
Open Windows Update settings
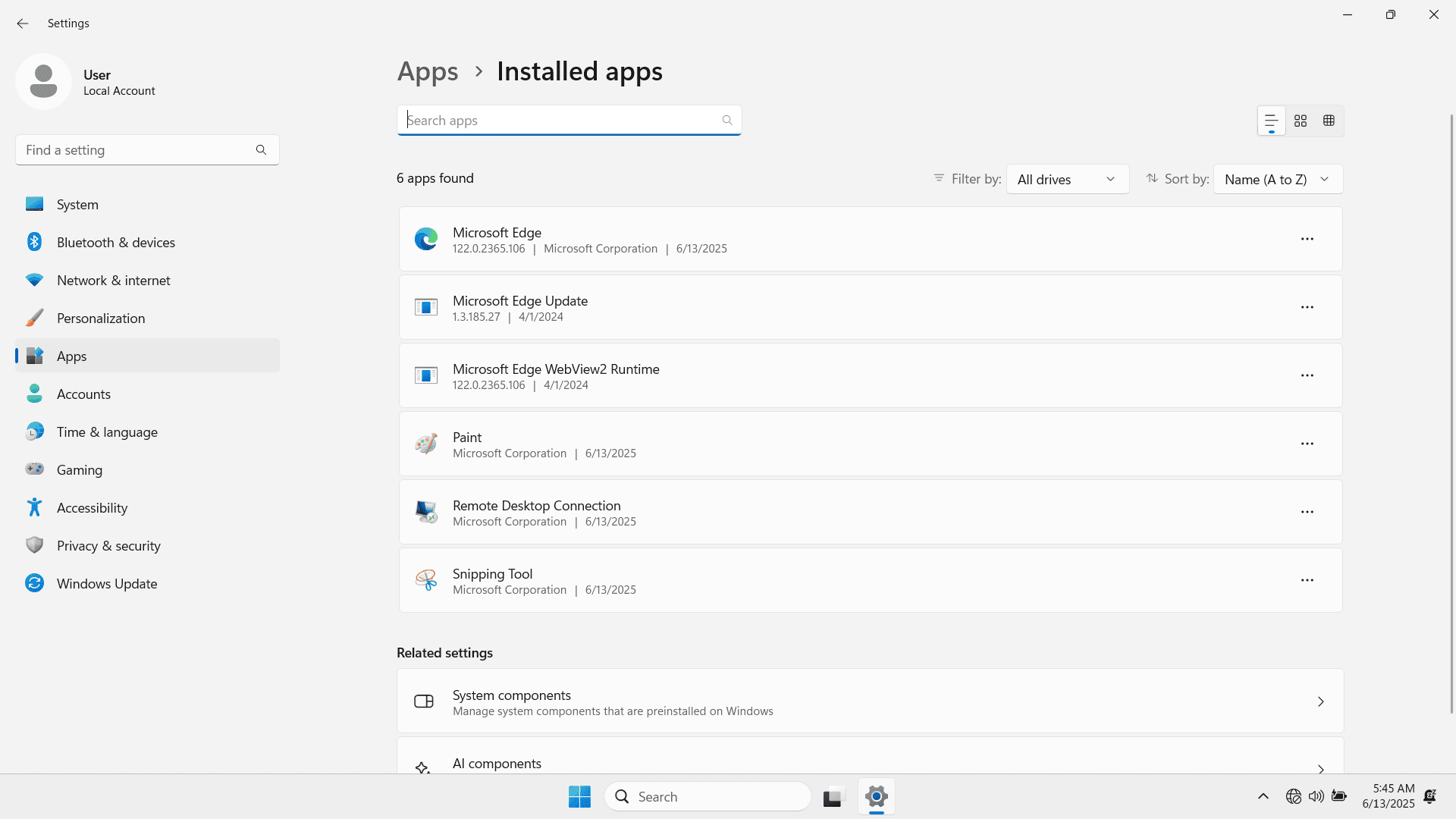(x=147, y=584)
